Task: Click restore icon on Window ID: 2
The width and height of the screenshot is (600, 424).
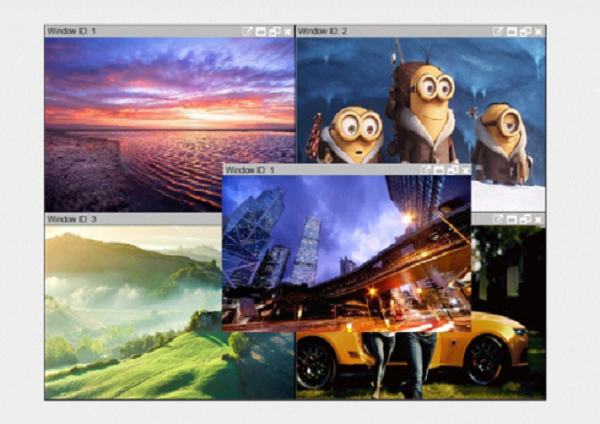Action: point(525,32)
